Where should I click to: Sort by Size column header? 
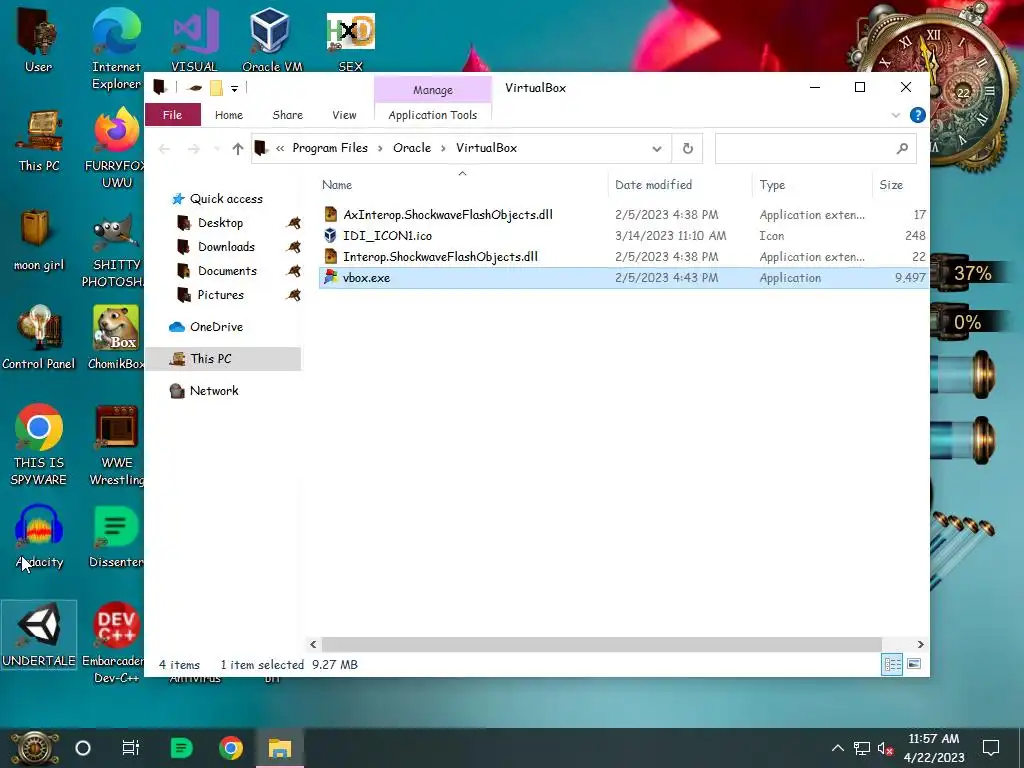tap(900, 185)
